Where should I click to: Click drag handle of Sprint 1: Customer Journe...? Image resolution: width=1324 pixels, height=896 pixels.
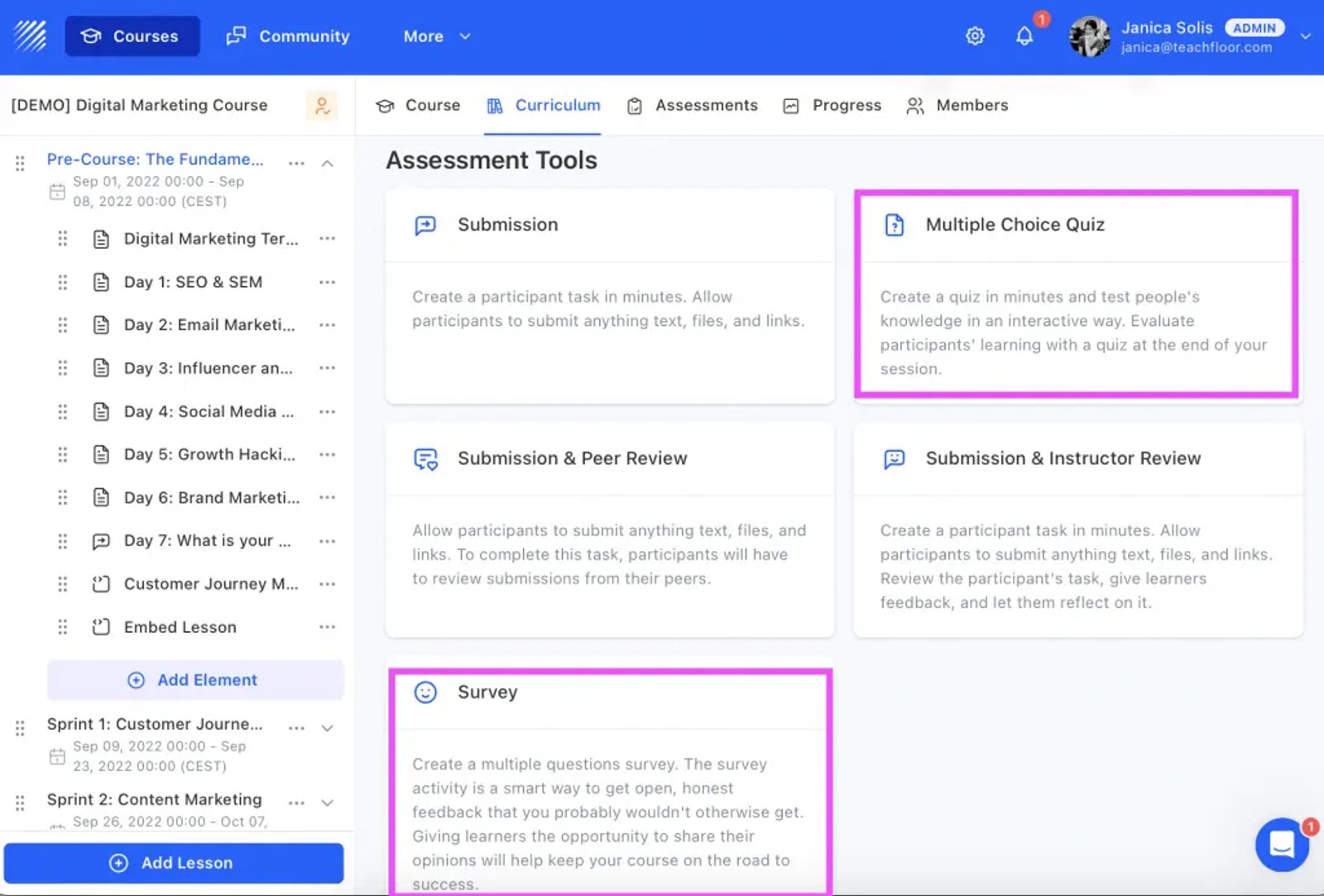(x=20, y=728)
